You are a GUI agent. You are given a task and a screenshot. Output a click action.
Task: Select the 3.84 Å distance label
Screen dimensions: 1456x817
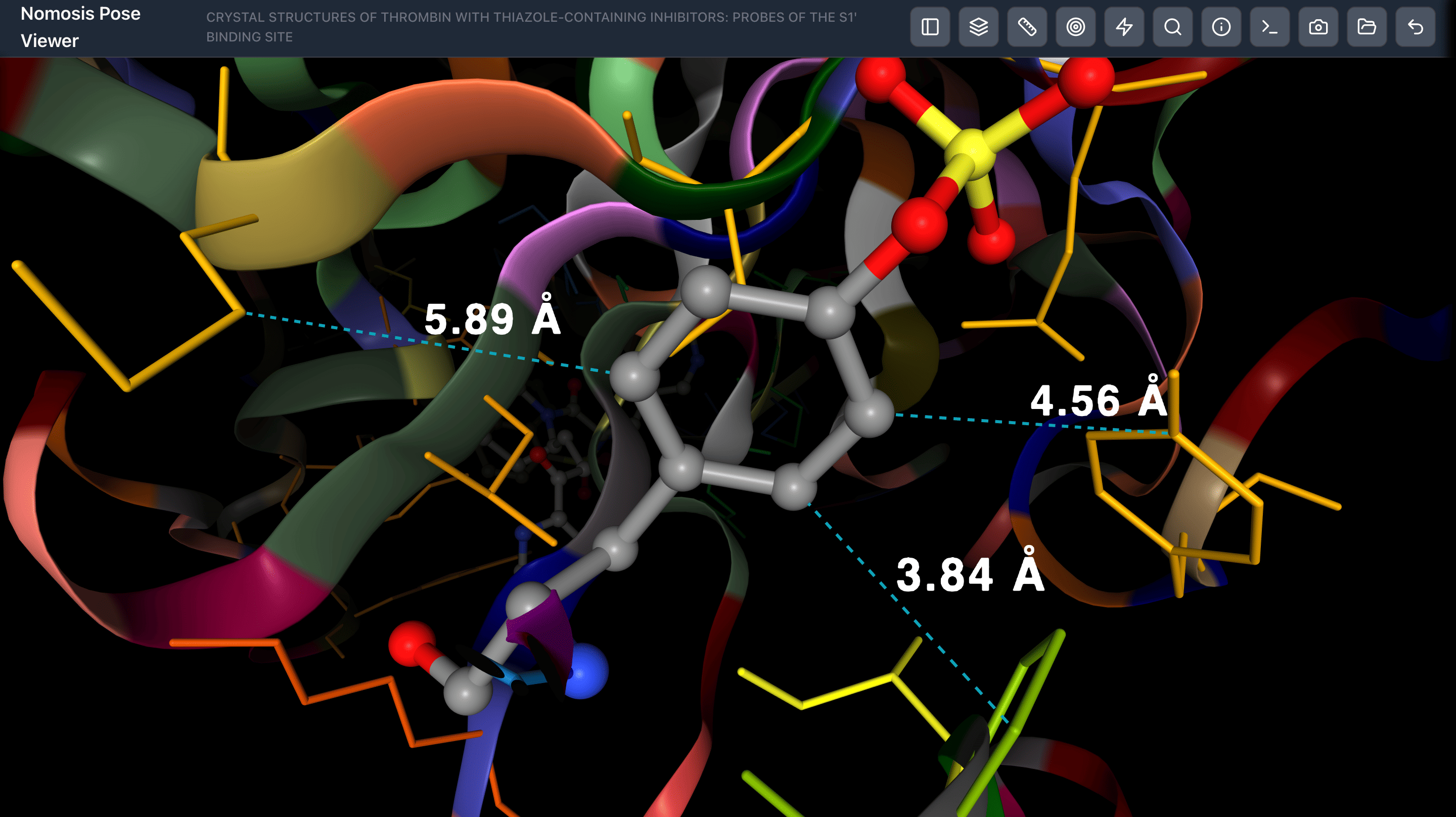(970, 574)
